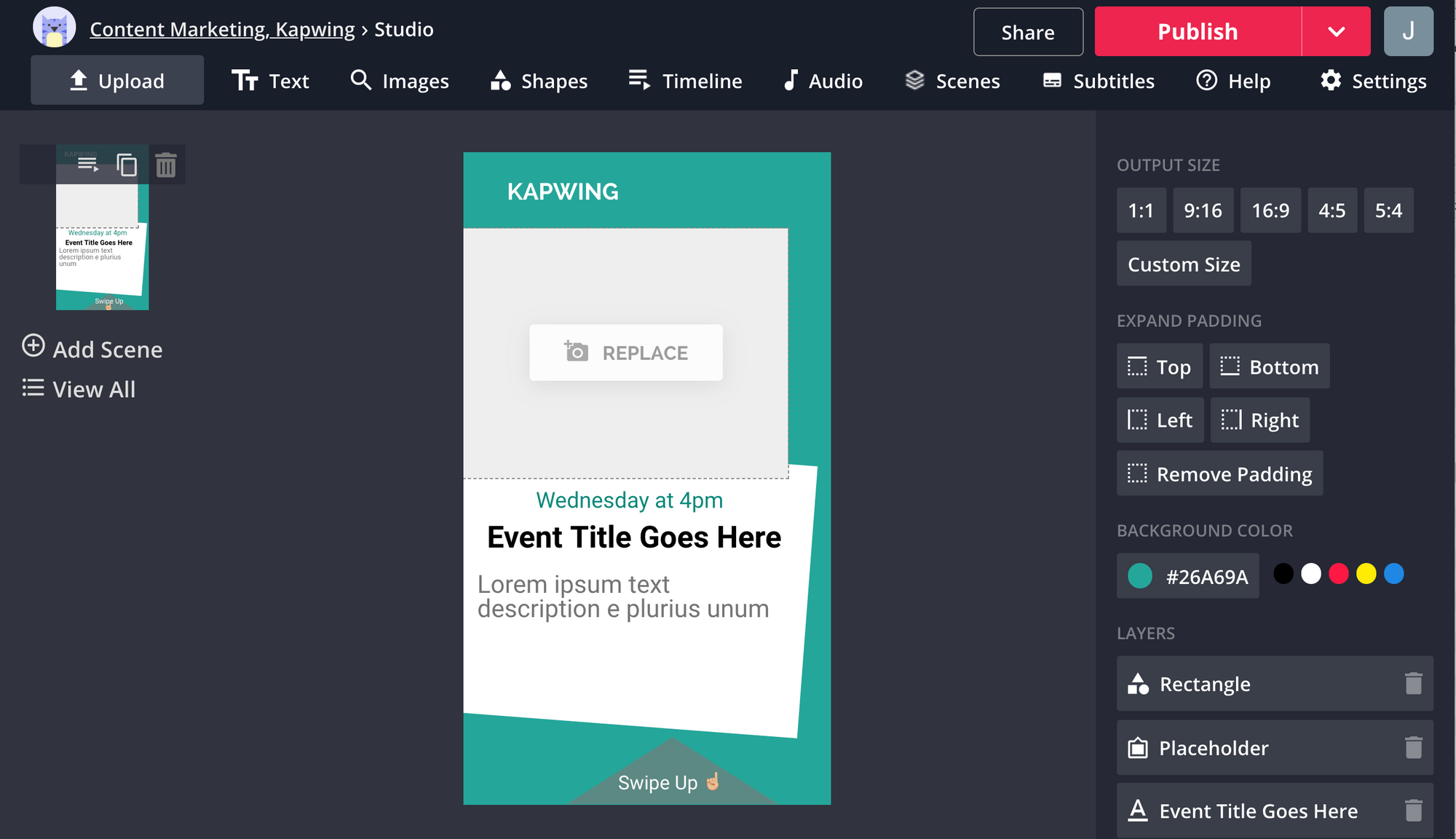Click the REPLACE image placeholder button

point(626,352)
